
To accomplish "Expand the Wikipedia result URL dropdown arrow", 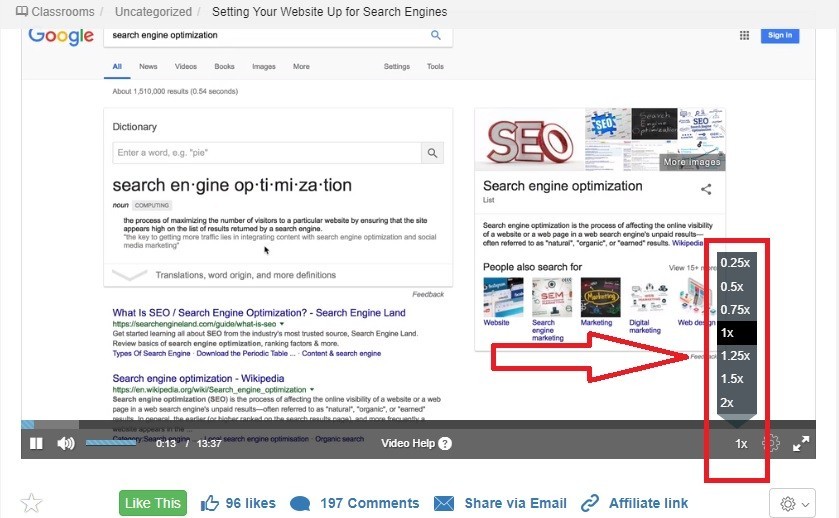I will tap(312, 390).
